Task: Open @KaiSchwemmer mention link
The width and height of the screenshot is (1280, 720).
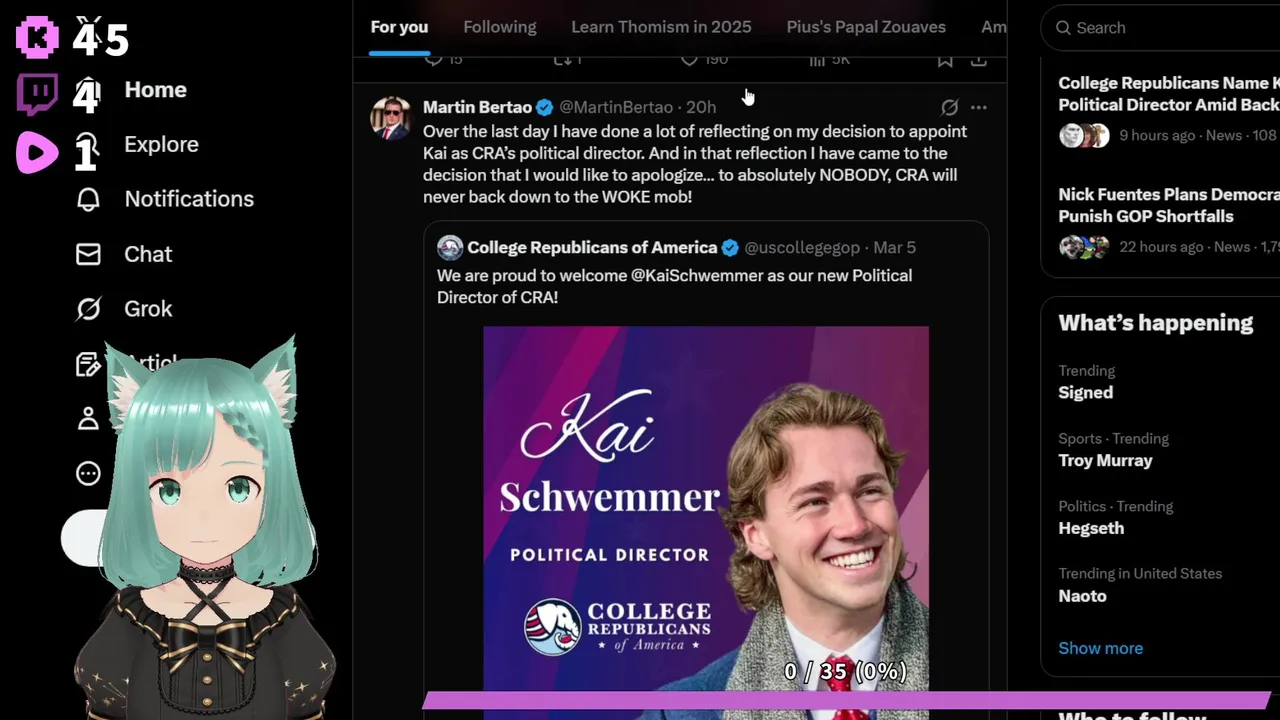Action: click(697, 275)
